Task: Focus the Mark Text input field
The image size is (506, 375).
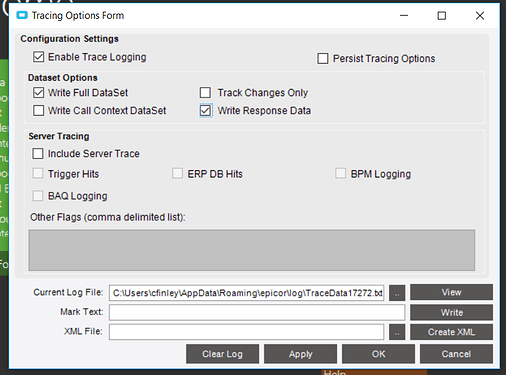Action: coord(257,313)
